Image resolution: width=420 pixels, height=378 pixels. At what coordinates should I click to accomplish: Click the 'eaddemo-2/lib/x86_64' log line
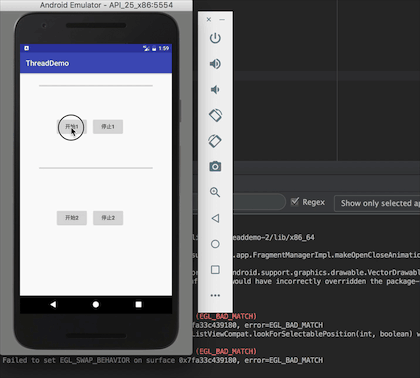pyautogui.click(x=273, y=237)
